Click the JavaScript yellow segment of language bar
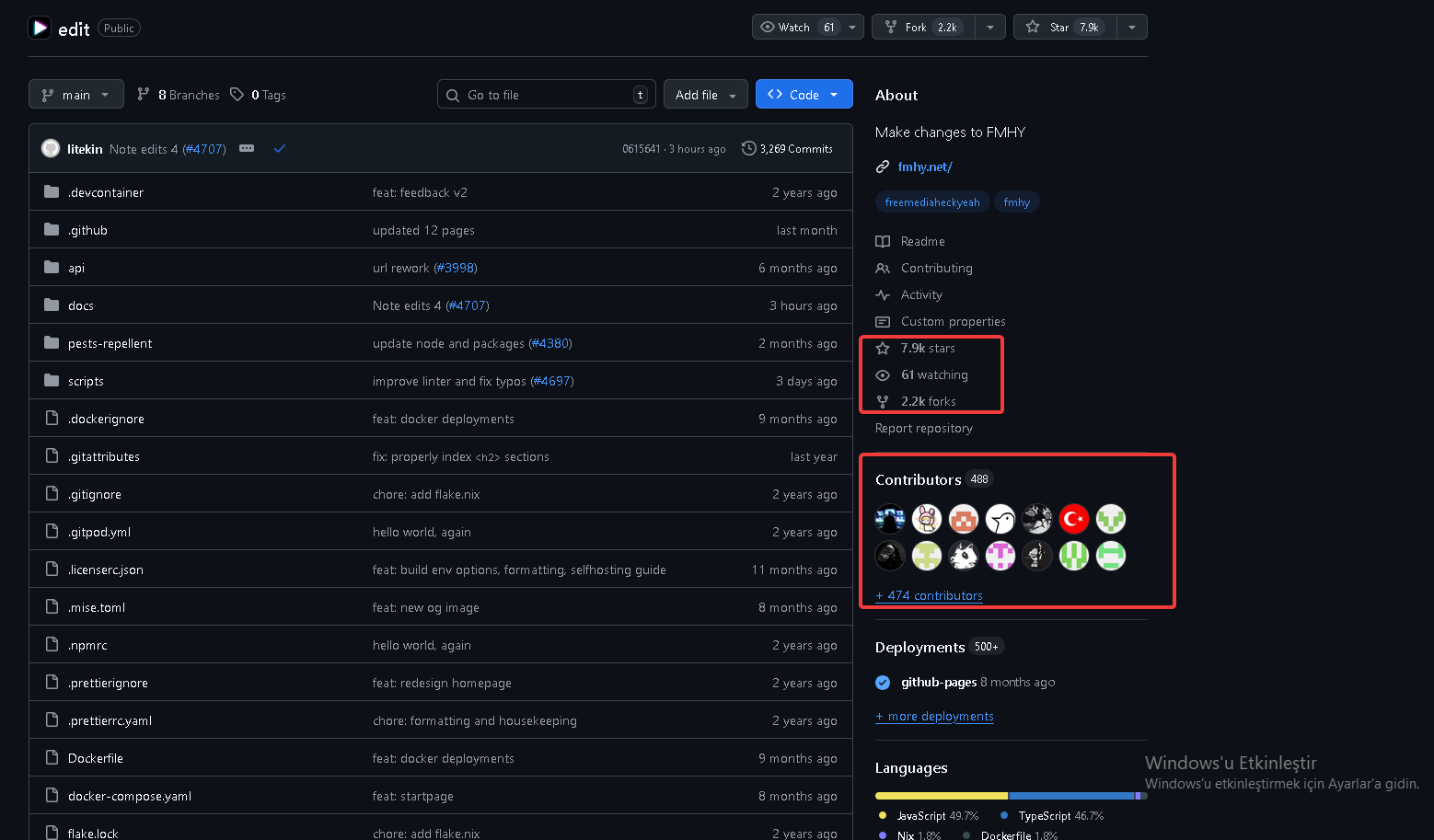1434x840 pixels. (942, 796)
